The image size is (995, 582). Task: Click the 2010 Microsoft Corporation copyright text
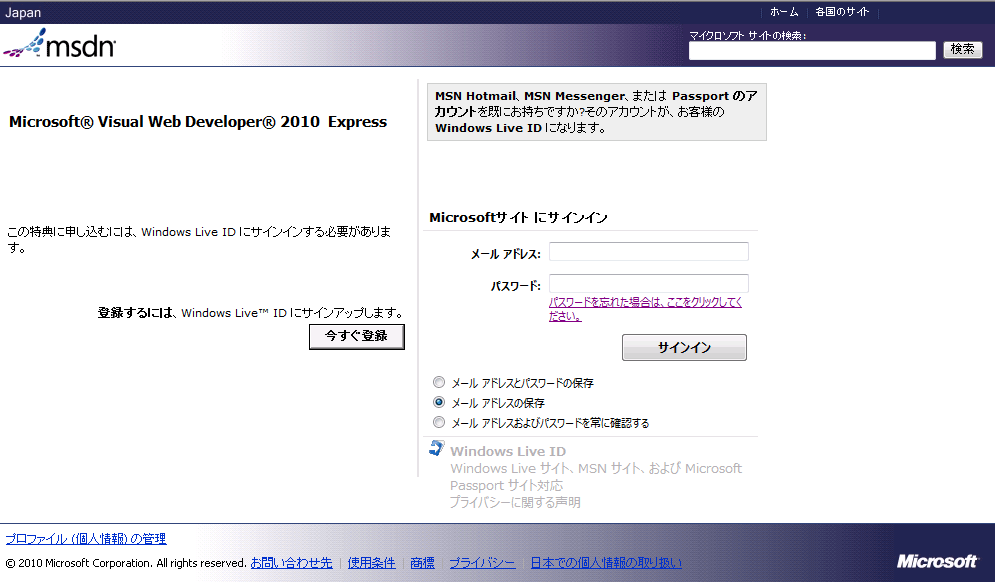(x=126, y=563)
